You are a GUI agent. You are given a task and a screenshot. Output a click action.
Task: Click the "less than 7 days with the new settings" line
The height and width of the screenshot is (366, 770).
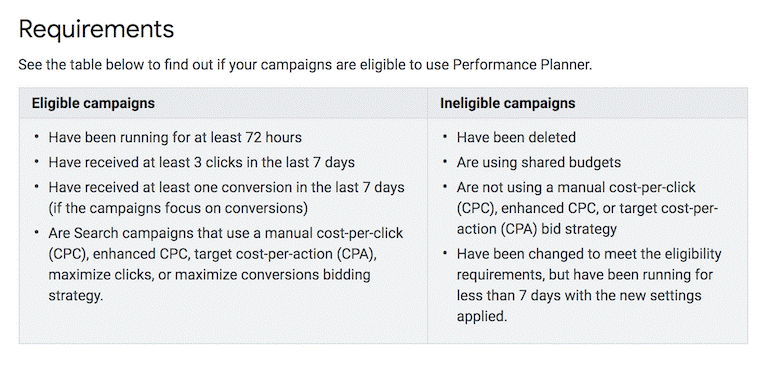pyautogui.click(x=579, y=296)
